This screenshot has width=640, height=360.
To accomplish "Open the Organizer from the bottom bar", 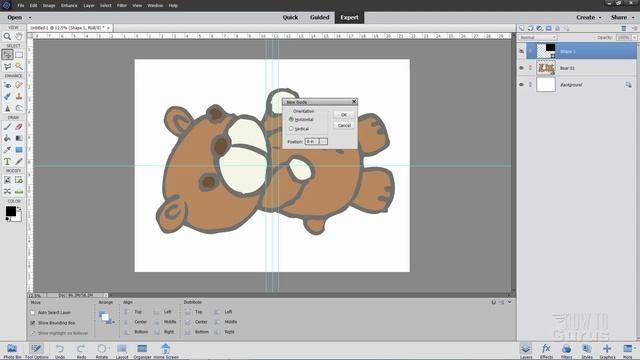I will point(142,350).
